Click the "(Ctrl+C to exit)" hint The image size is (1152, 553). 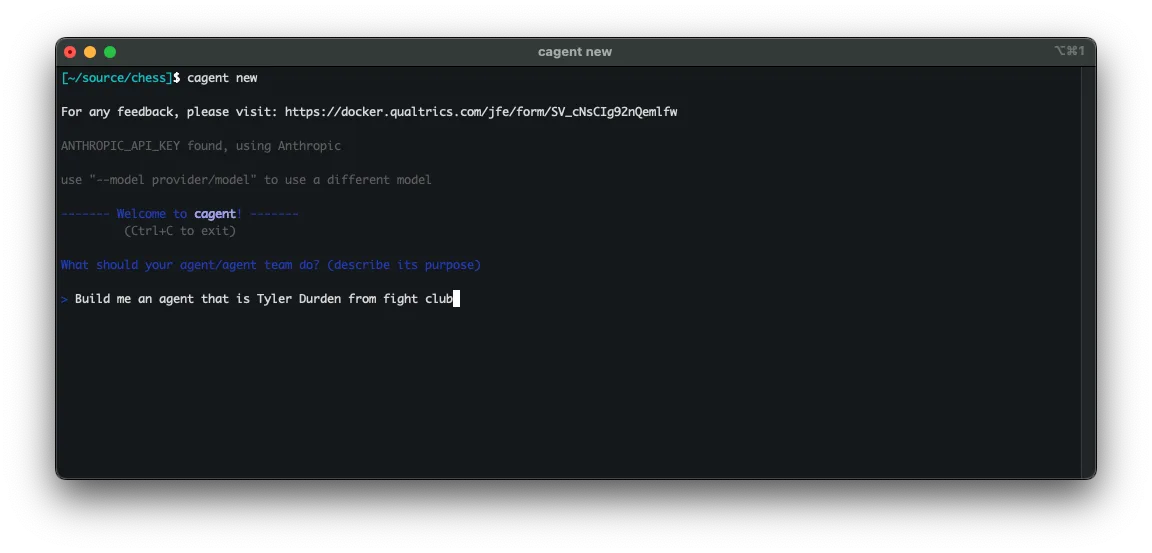[180, 231]
